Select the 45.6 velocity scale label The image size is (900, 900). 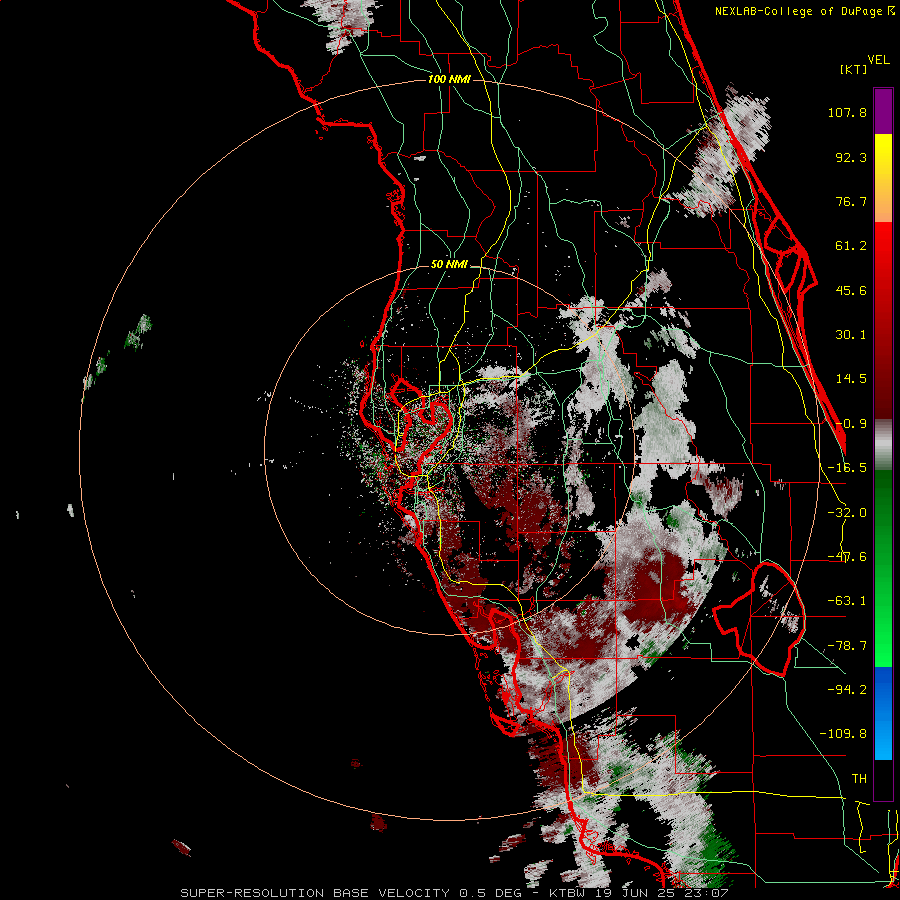tap(851, 290)
